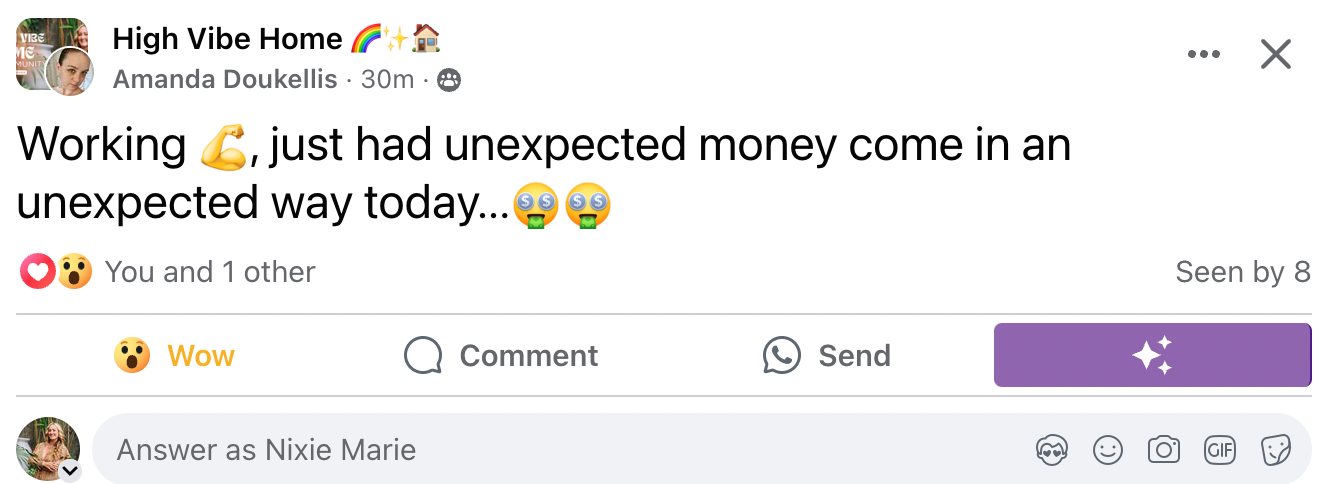Viewport: 1336px width, 484px height.
Task: Open the sticker selector icon
Action: coord(1275,450)
